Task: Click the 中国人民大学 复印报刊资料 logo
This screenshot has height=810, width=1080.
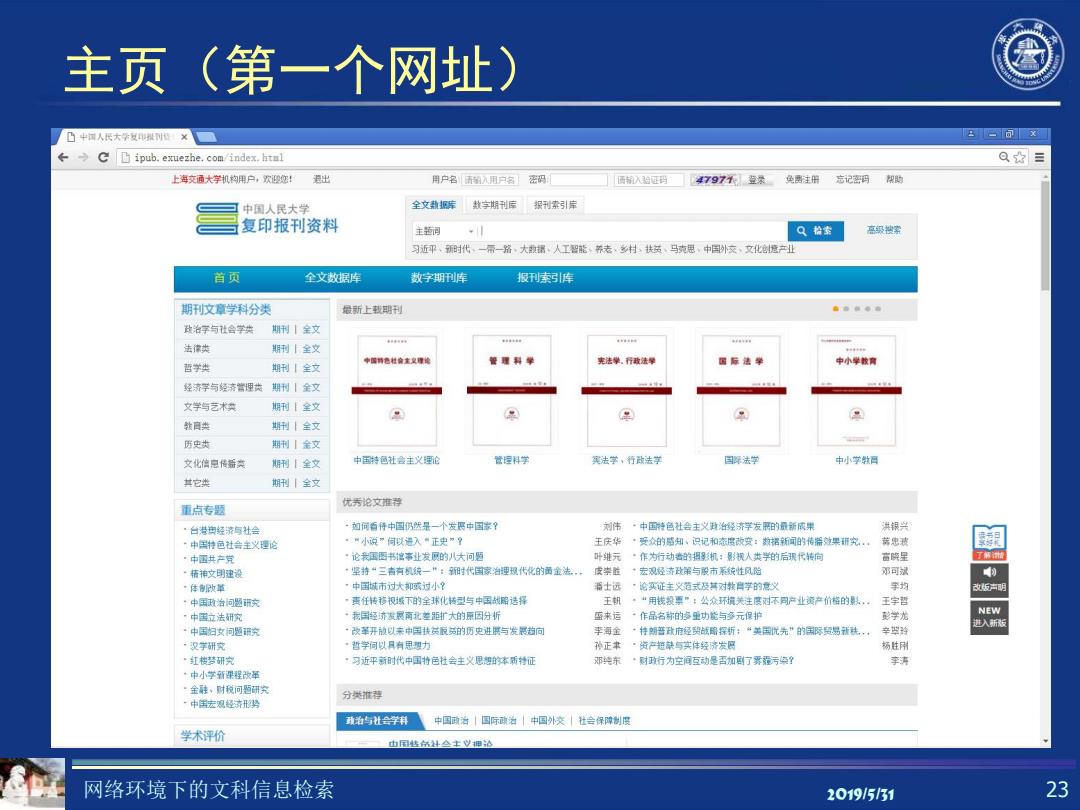Action: click(x=267, y=218)
